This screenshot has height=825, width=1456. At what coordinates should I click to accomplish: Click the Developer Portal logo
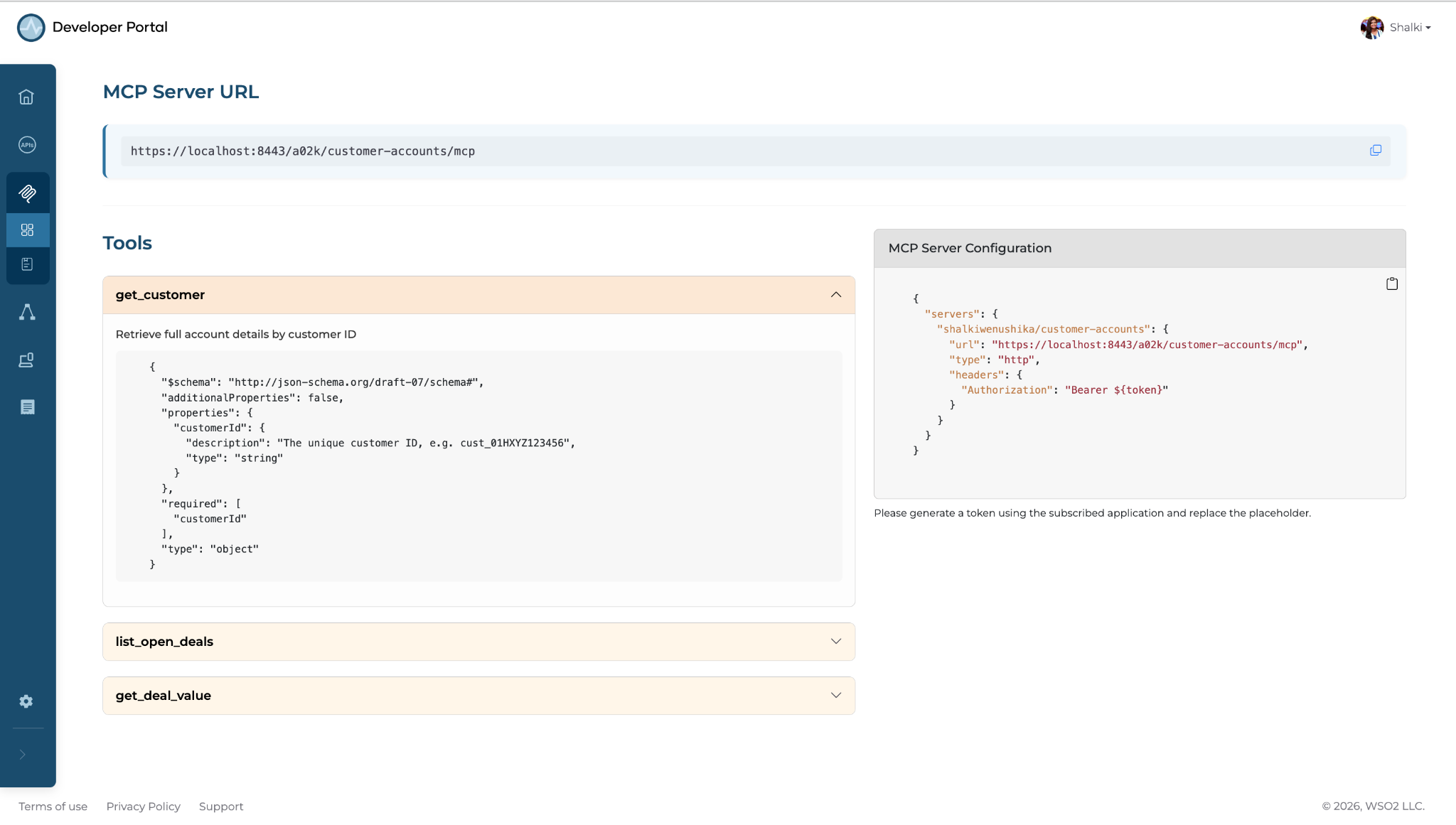pos(31,28)
